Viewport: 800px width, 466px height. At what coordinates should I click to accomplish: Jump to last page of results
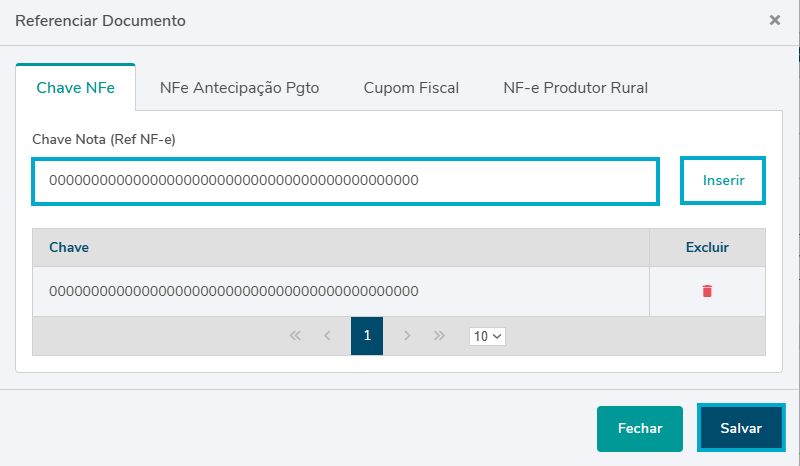[x=439, y=336]
